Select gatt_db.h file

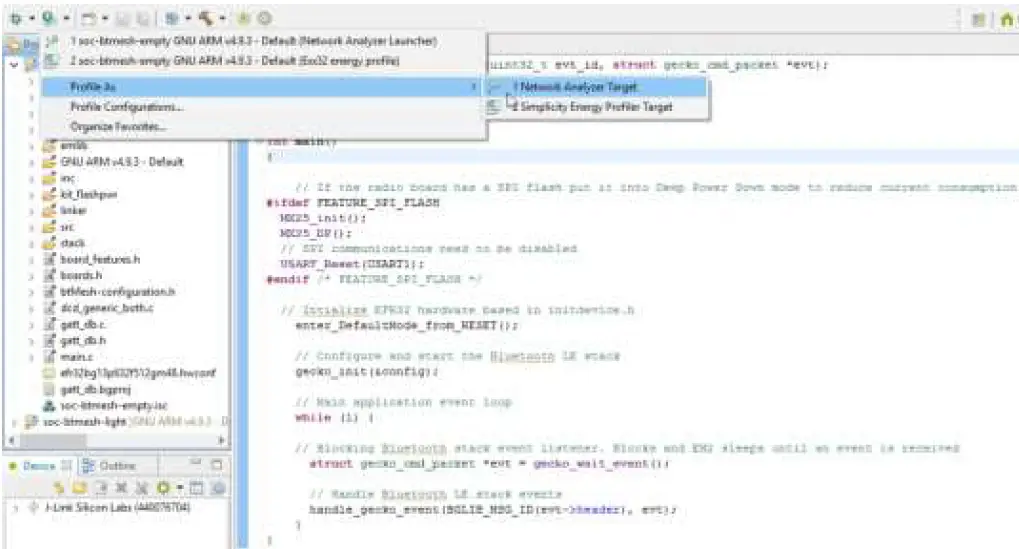[x=83, y=340]
